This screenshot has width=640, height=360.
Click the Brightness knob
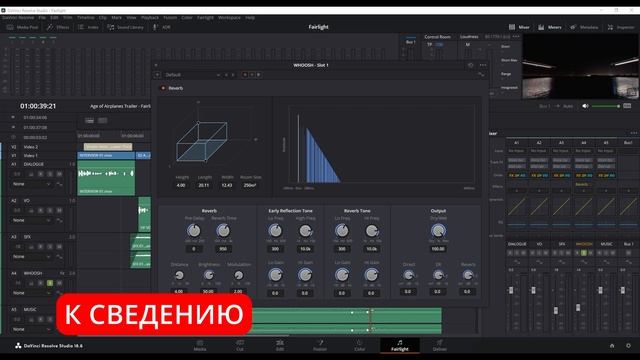tap(209, 275)
